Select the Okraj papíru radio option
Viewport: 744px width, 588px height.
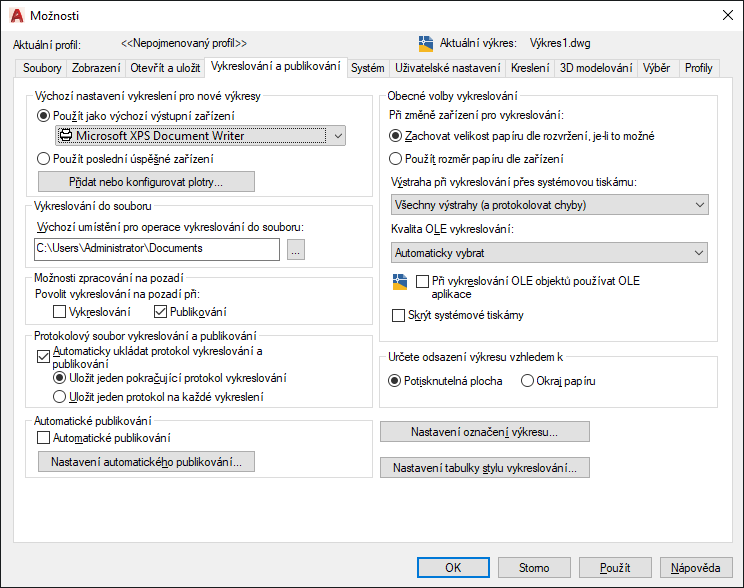click(527, 381)
